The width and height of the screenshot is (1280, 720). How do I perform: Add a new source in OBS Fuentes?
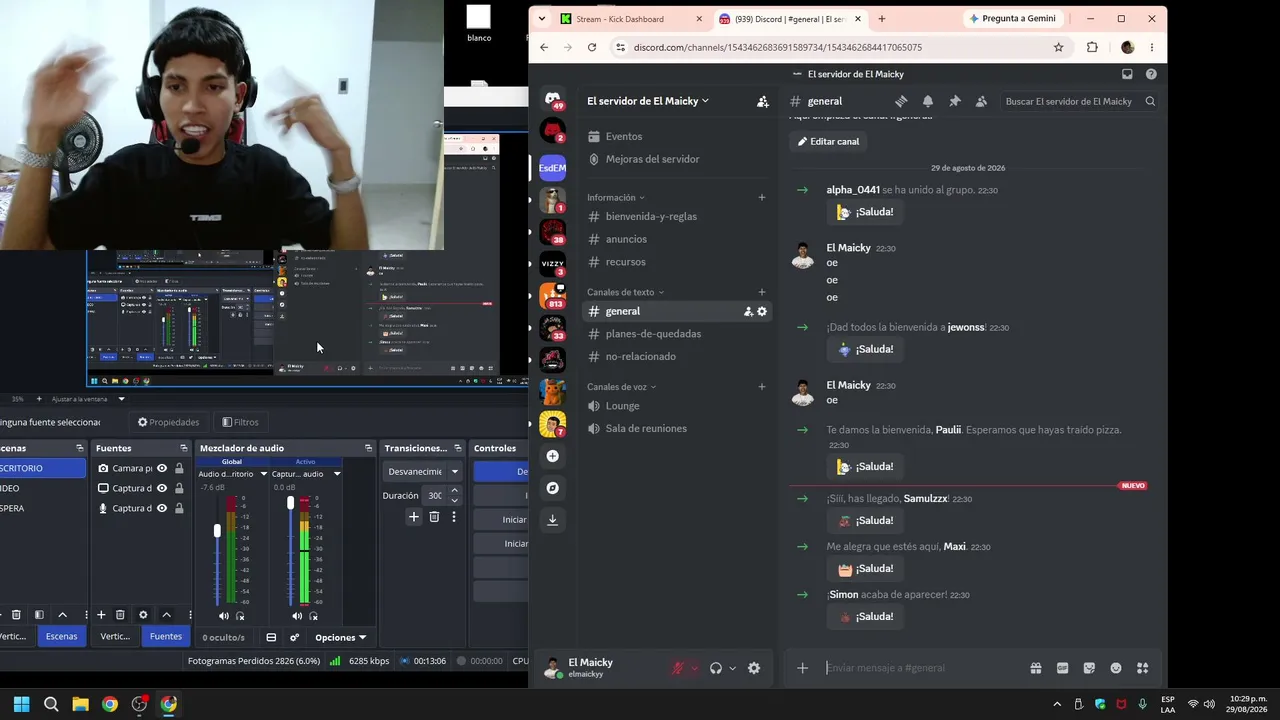[x=101, y=615]
